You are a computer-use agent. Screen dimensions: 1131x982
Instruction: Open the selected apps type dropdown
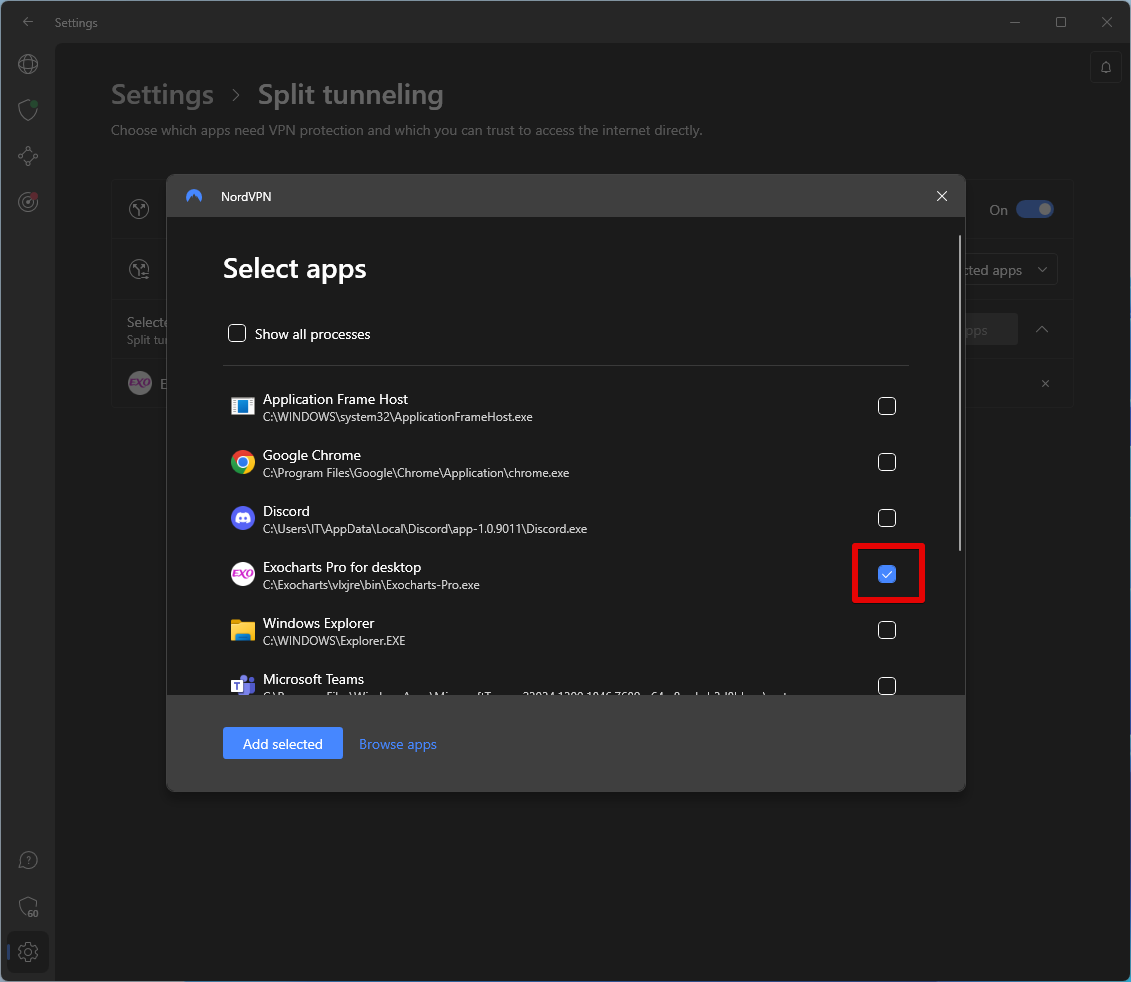tap(1011, 270)
